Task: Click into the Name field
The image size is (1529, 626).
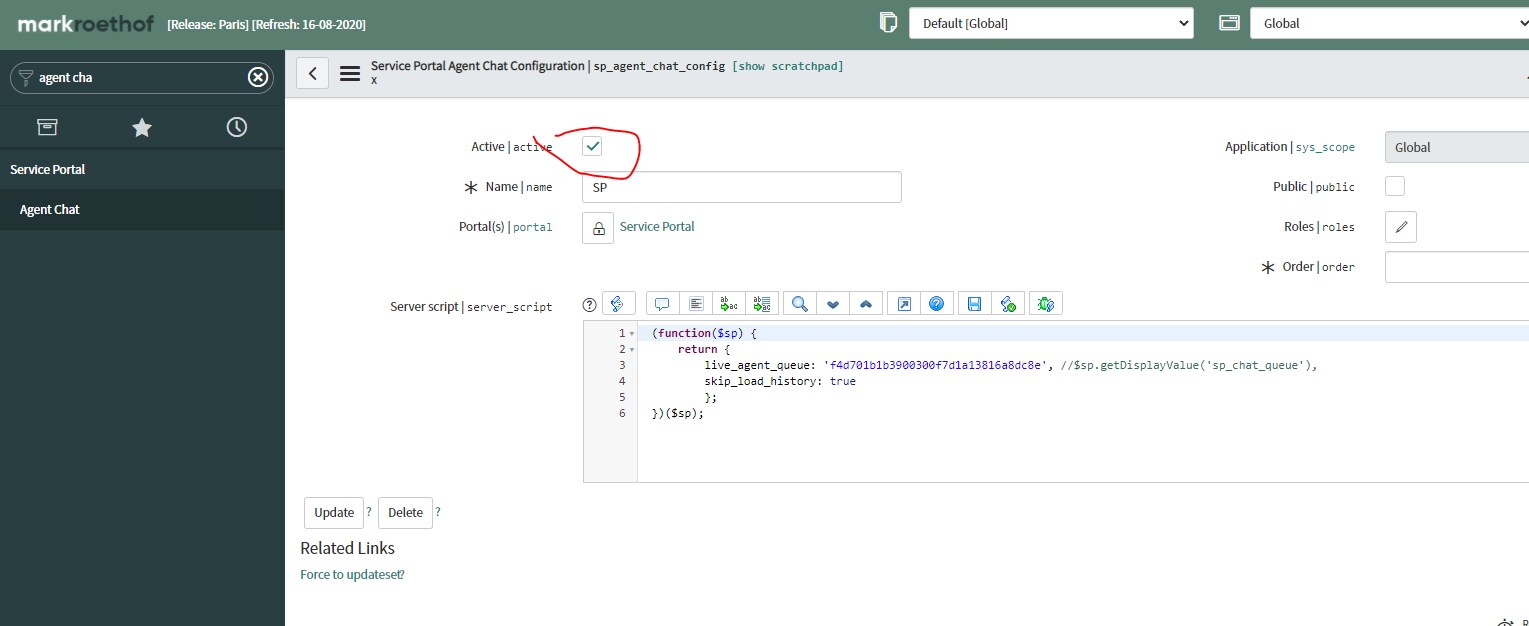Action: [x=742, y=187]
